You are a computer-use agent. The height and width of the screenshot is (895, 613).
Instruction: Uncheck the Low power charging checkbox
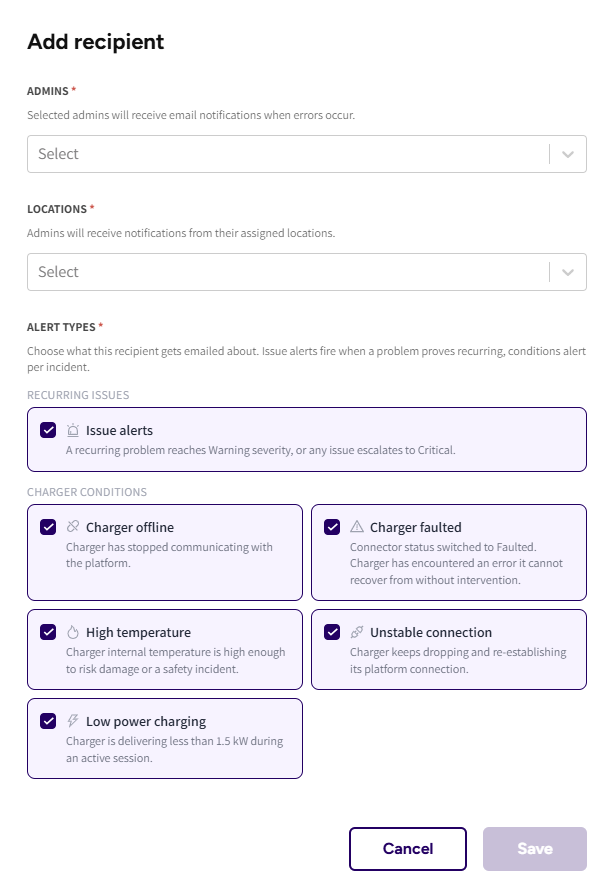(48, 721)
